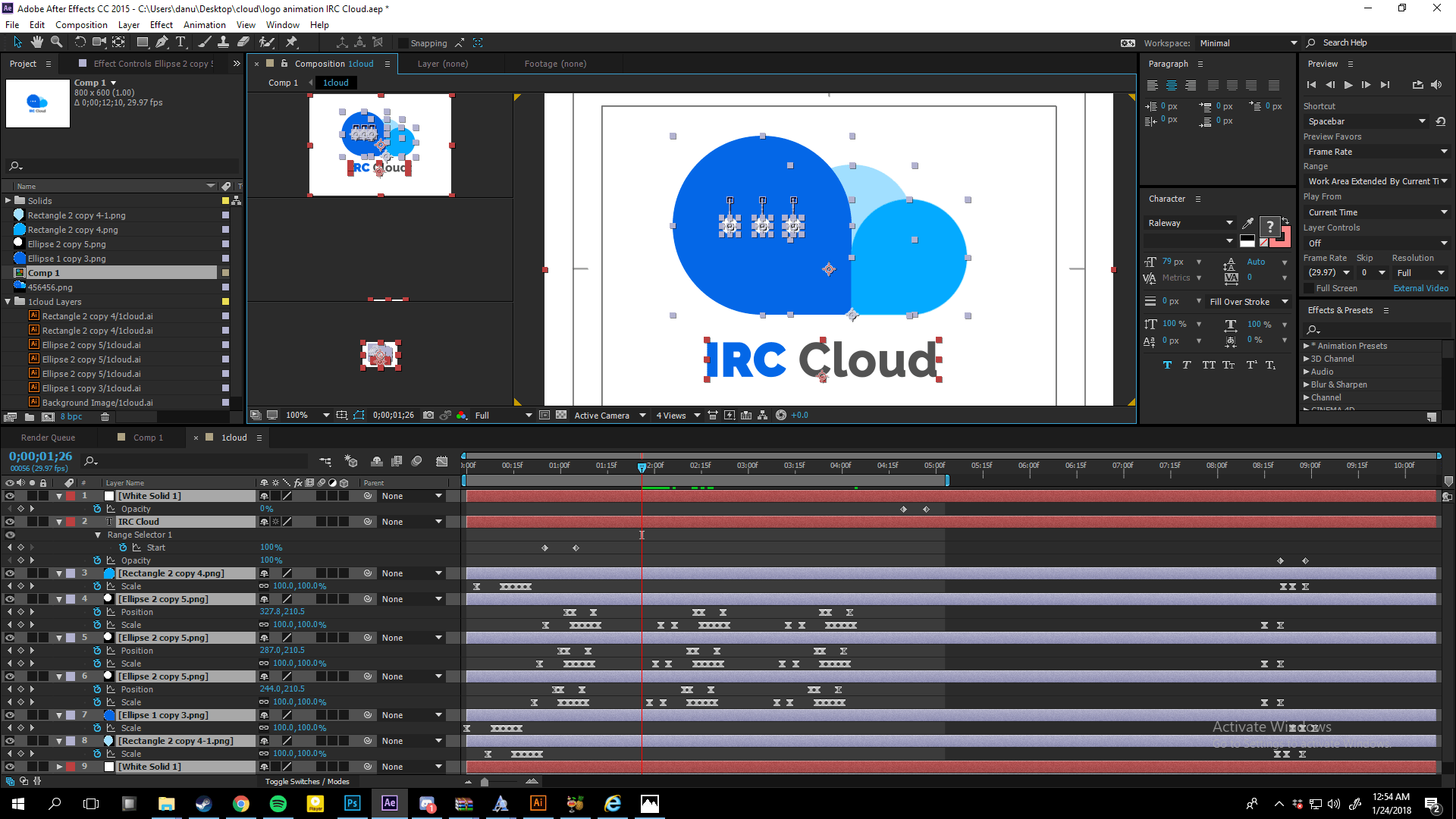Open Illustrator from taskbar
Screen dimensions: 1456x819
click(x=538, y=803)
